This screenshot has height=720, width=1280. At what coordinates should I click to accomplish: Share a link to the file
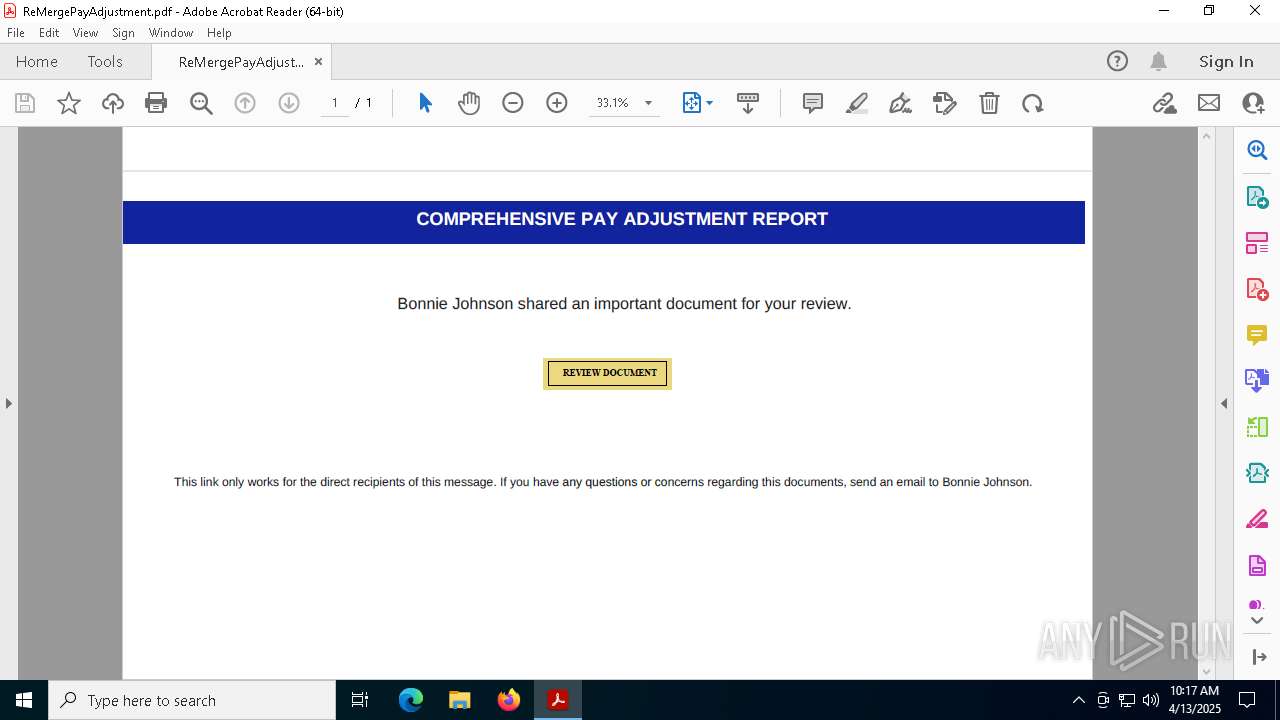[1165, 103]
